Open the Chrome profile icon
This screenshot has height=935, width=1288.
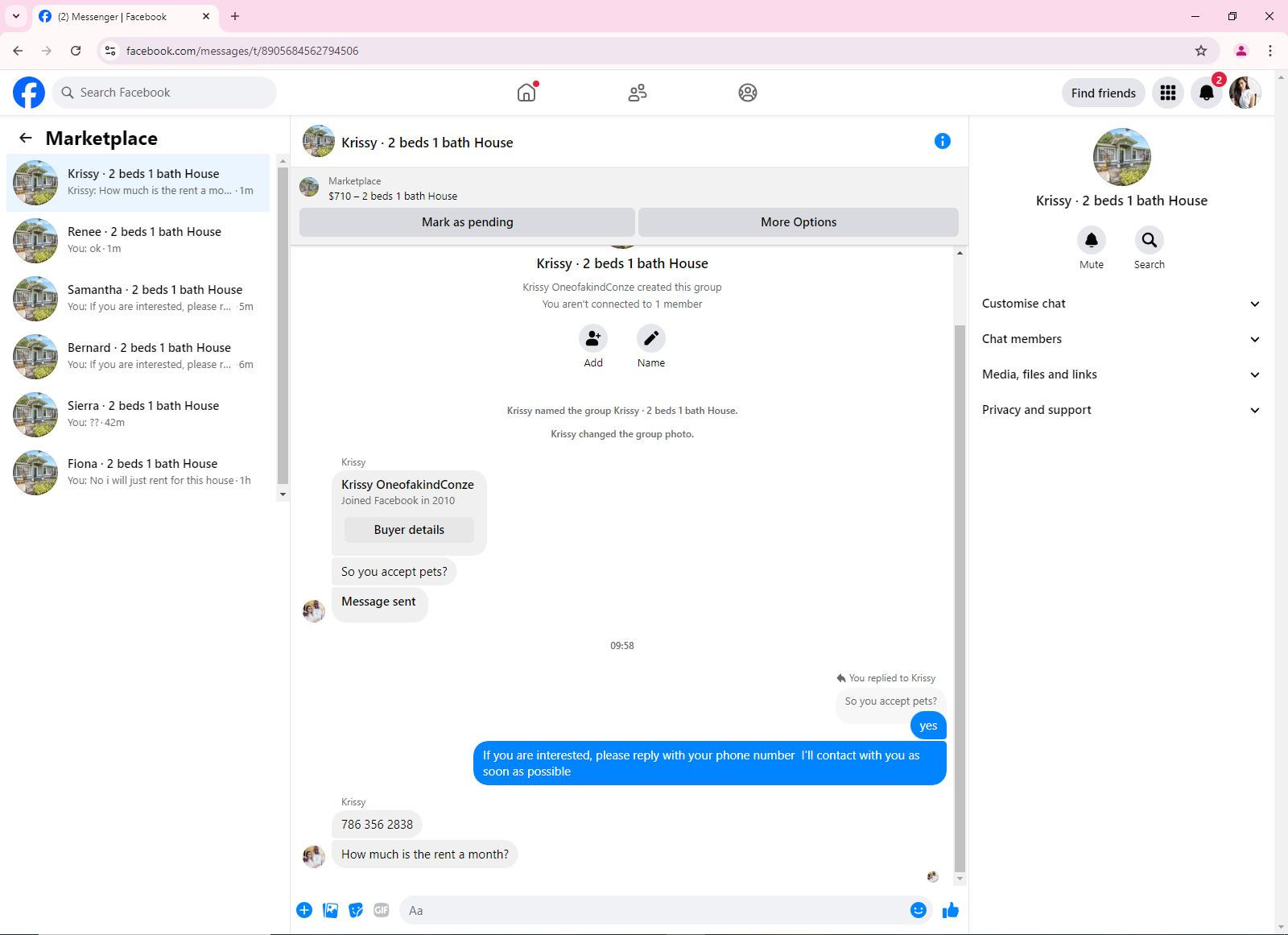(1241, 51)
